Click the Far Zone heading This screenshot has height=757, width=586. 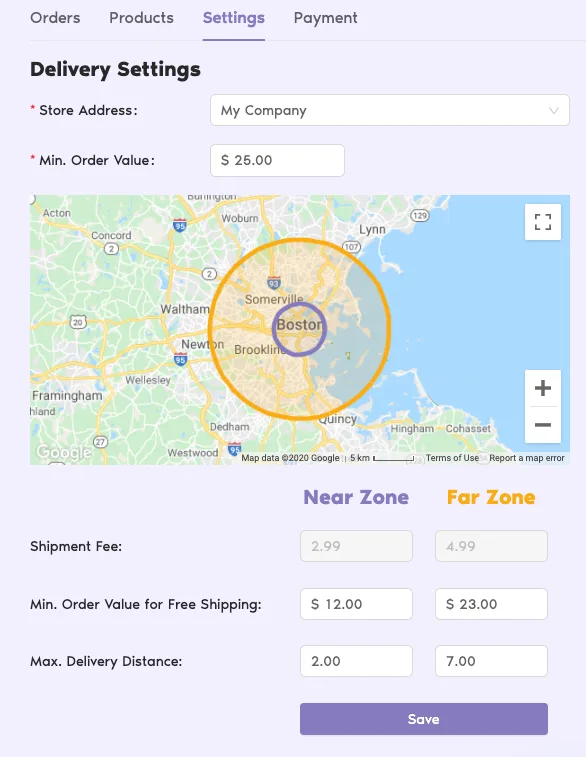(x=491, y=497)
